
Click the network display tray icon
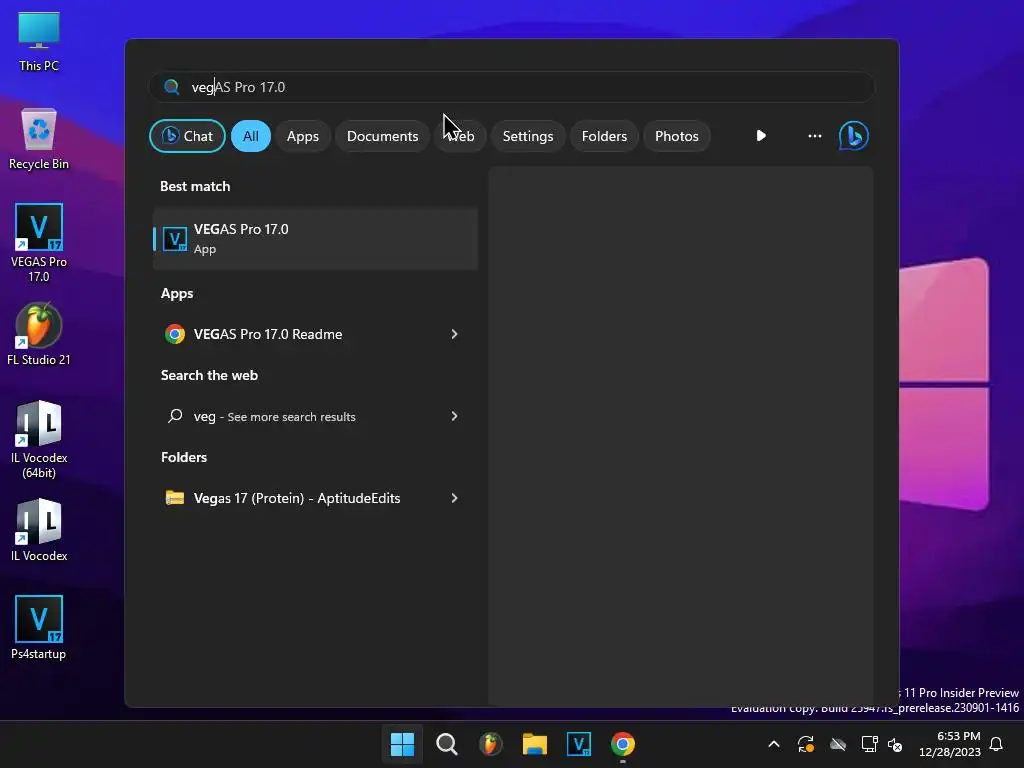tap(869, 744)
